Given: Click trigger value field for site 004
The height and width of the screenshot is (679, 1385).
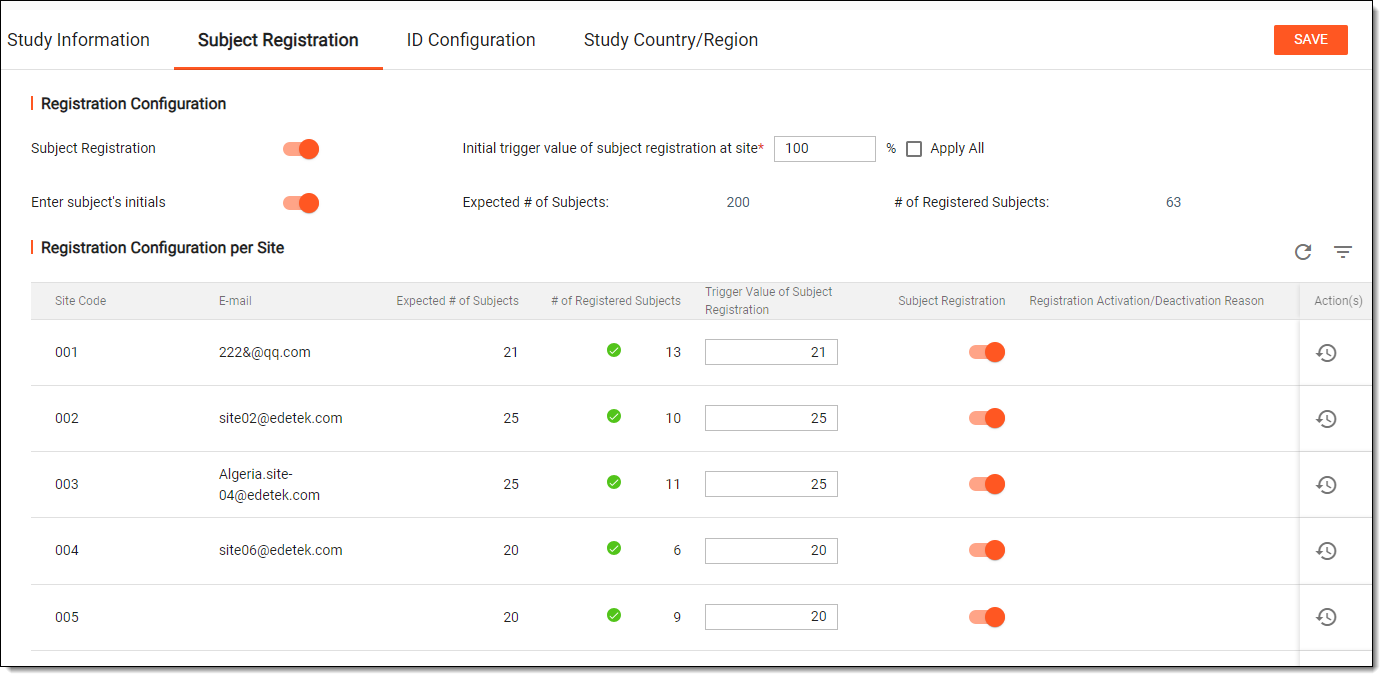Looking at the screenshot, I should [x=771, y=550].
